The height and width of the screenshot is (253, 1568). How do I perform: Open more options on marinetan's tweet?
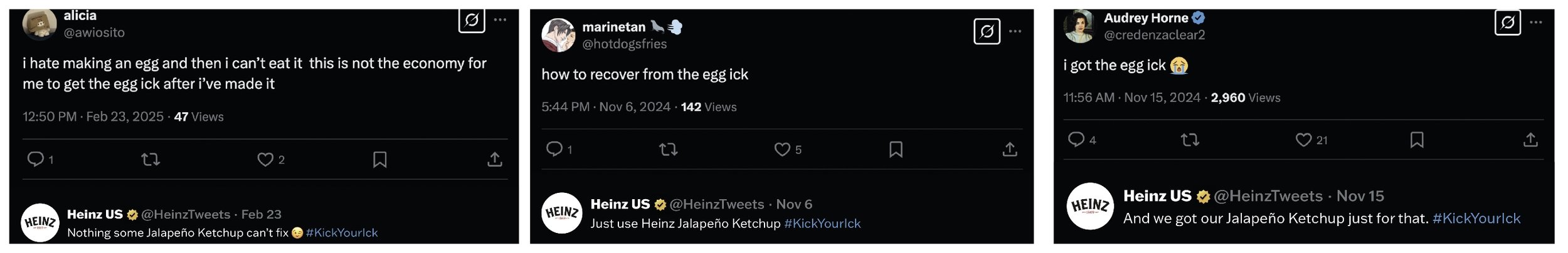click(1015, 31)
